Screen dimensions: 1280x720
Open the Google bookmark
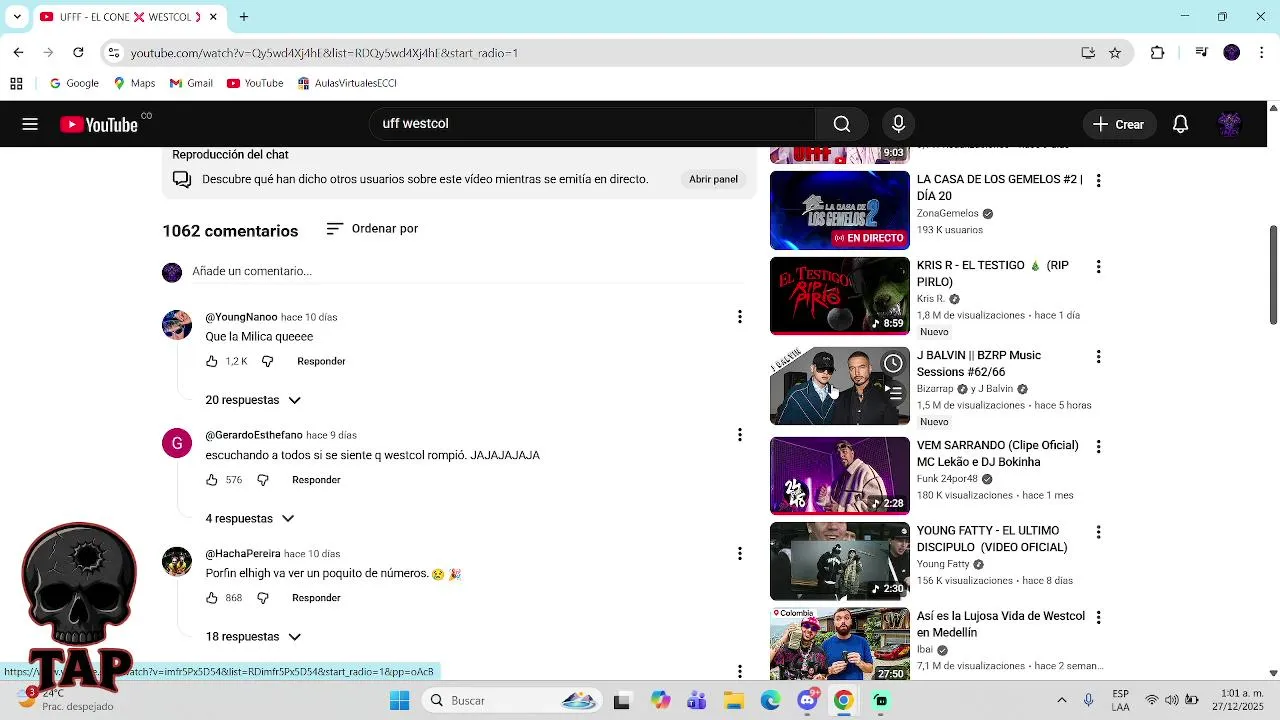[74, 83]
